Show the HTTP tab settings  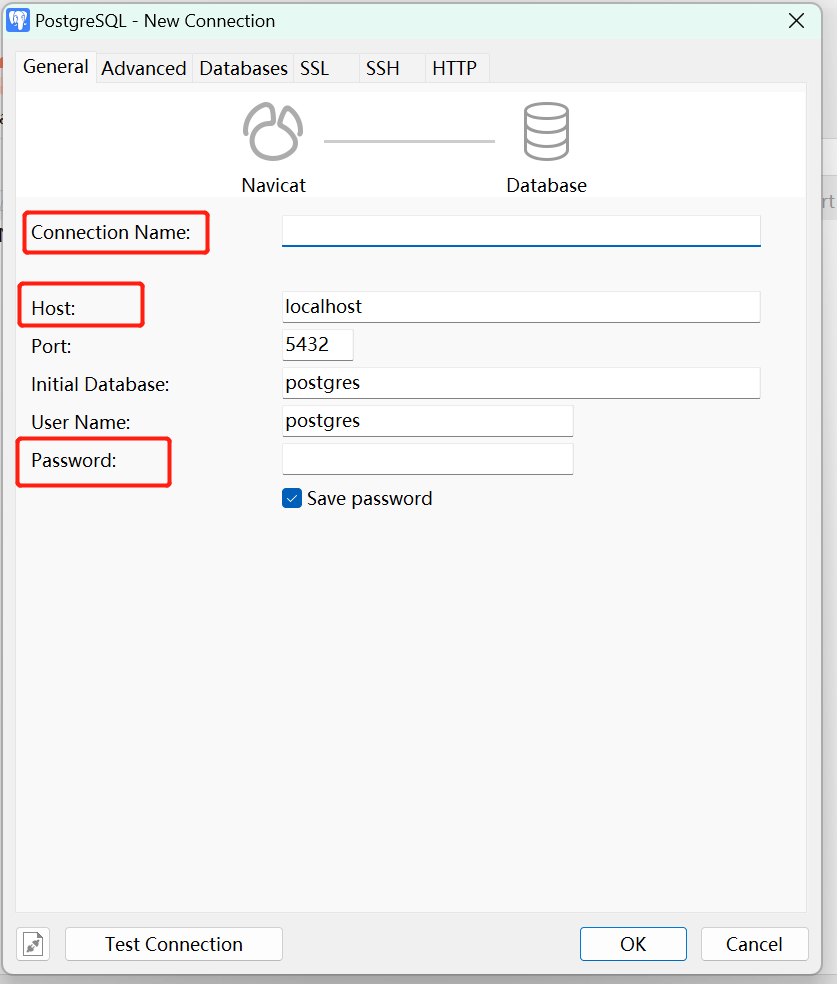[454, 68]
